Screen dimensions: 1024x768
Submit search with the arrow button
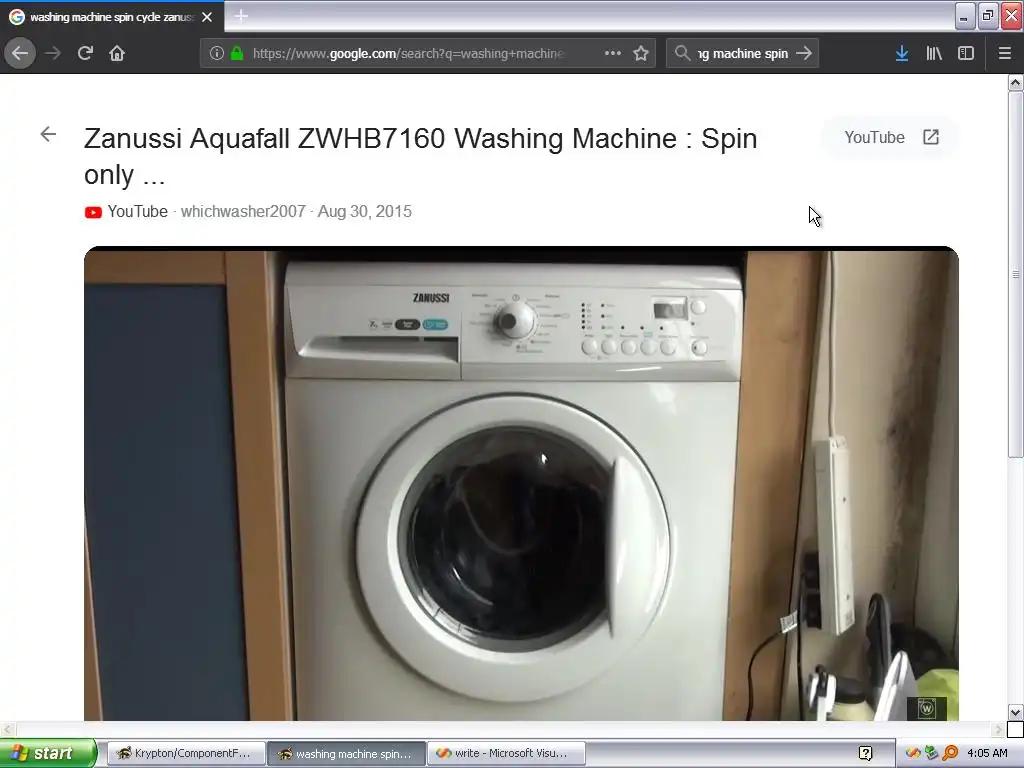click(x=805, y=53)
